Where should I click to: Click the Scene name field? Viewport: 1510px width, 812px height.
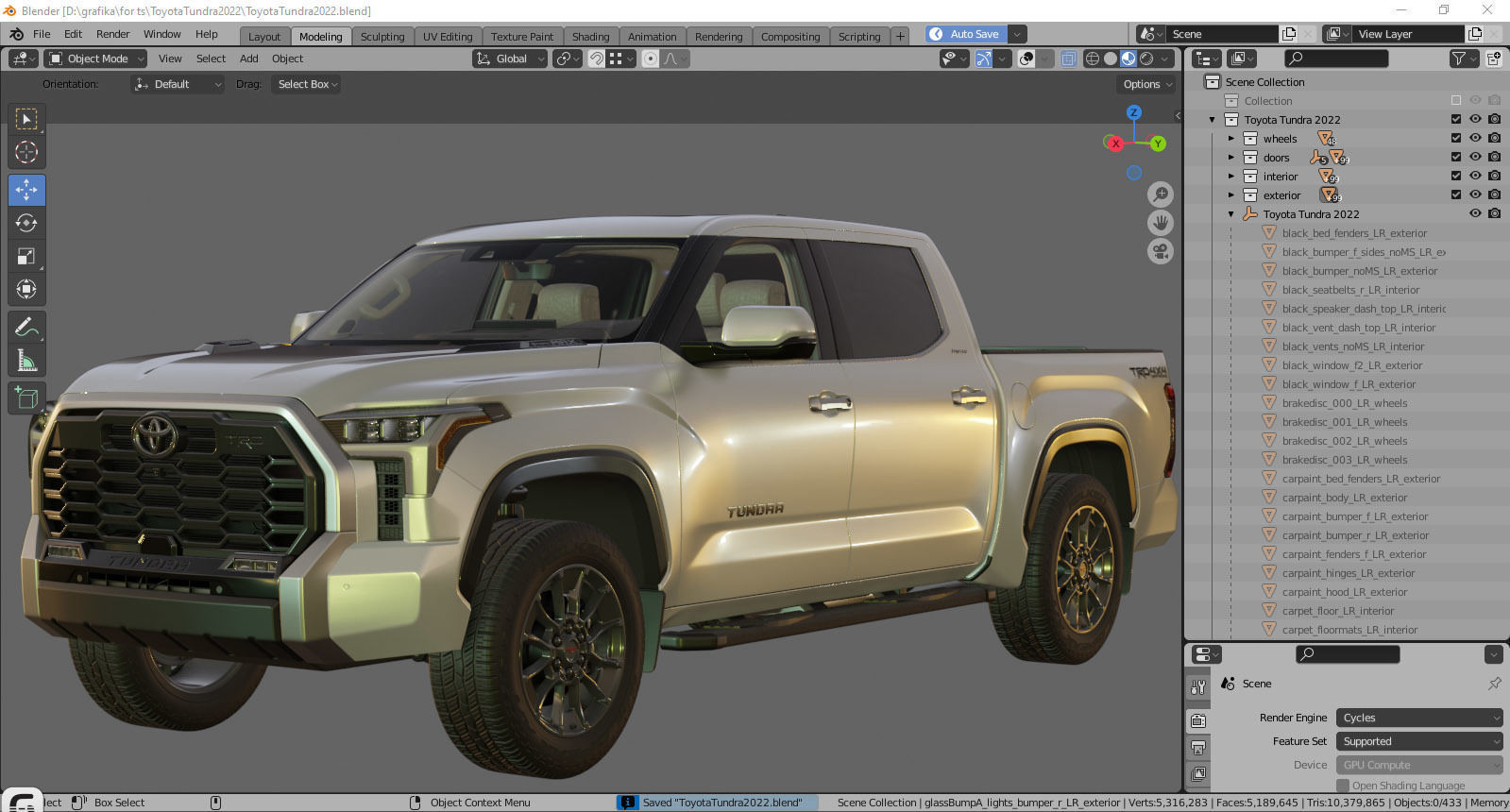click(1222, 34)
